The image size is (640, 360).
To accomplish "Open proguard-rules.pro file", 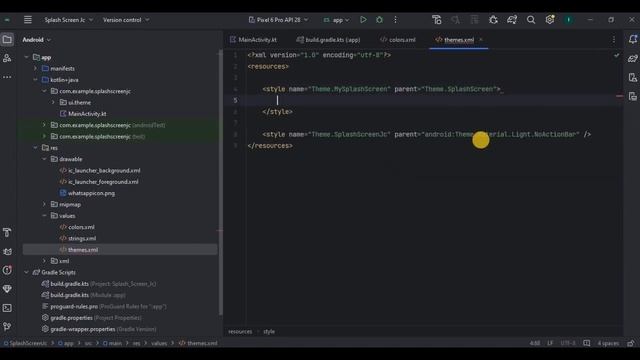I will pyautogui.click(x=104, y=306).
